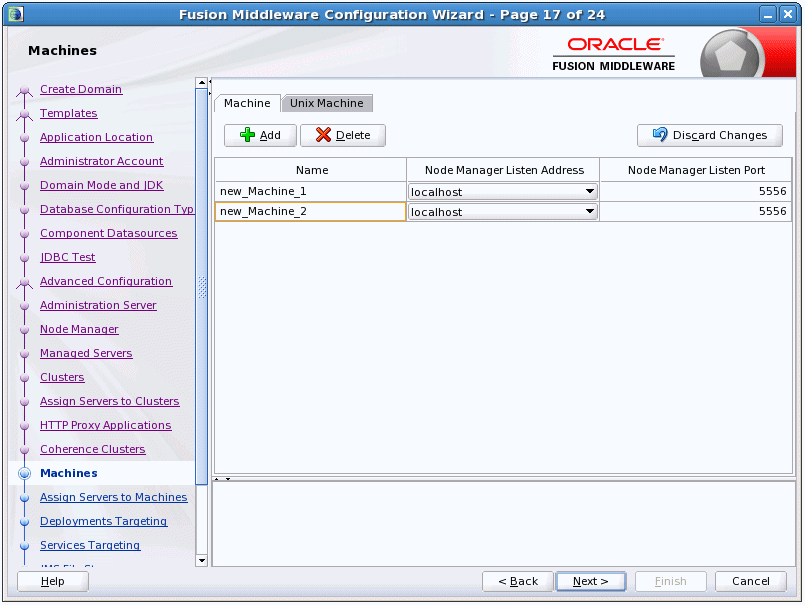The height and width of the screenshot is (605, 805).
Task: Go to Clusters step
Action: click(62, 377)
